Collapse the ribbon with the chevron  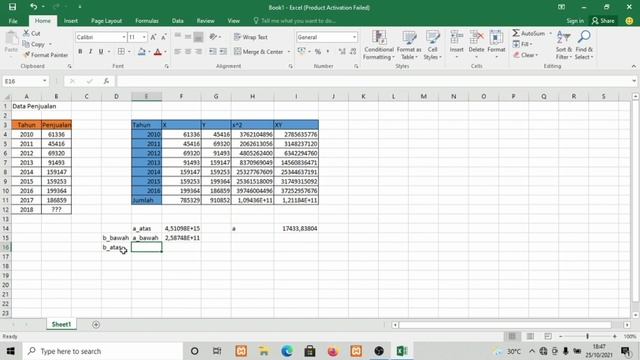(x=633, y=66)
